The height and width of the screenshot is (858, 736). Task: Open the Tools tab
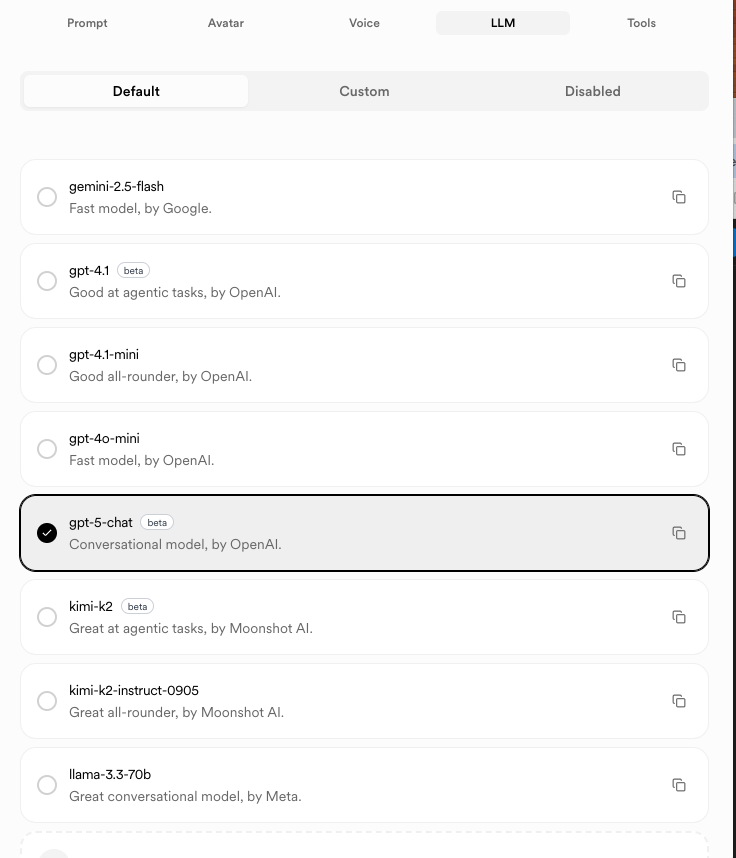pyautogui.click(x=642, y=23)
